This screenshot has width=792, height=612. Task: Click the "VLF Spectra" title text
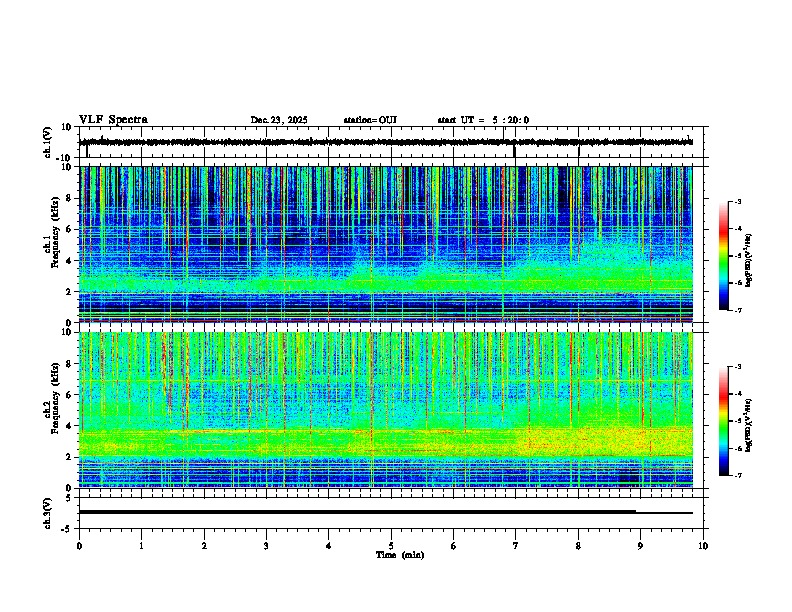click(113, 120)
